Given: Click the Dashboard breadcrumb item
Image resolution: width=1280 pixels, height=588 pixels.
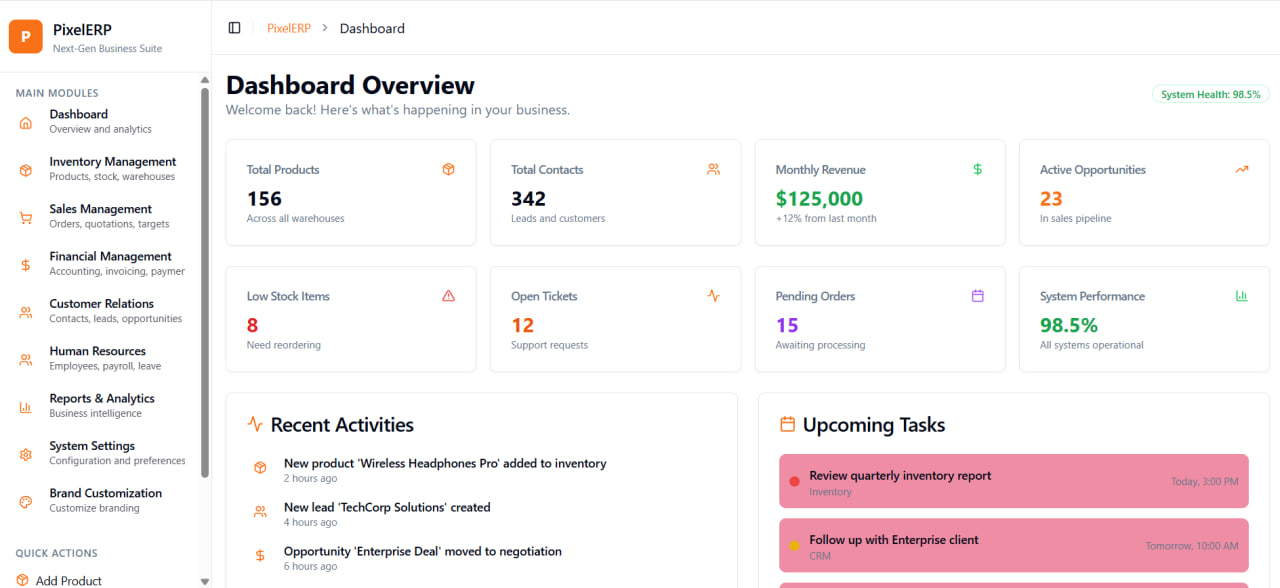Looking at the screenshot, I should [372, 28].
